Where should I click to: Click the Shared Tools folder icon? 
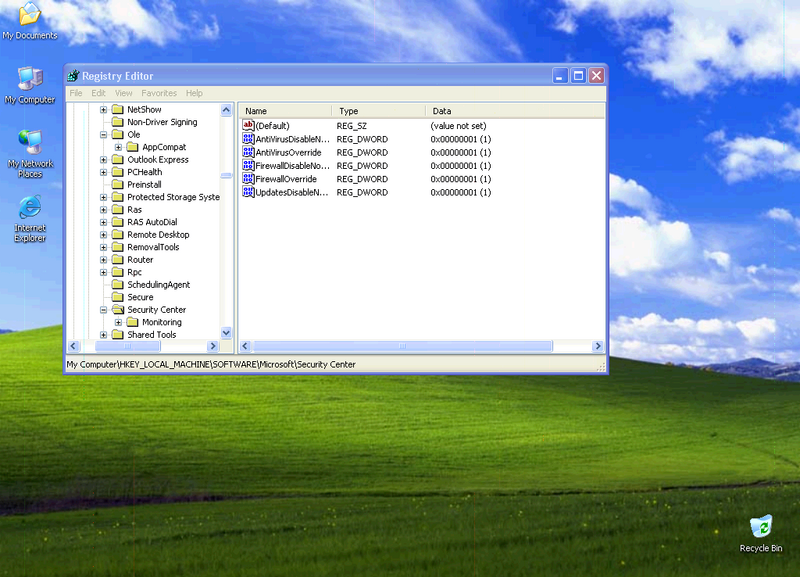click(x=118, y=335)
